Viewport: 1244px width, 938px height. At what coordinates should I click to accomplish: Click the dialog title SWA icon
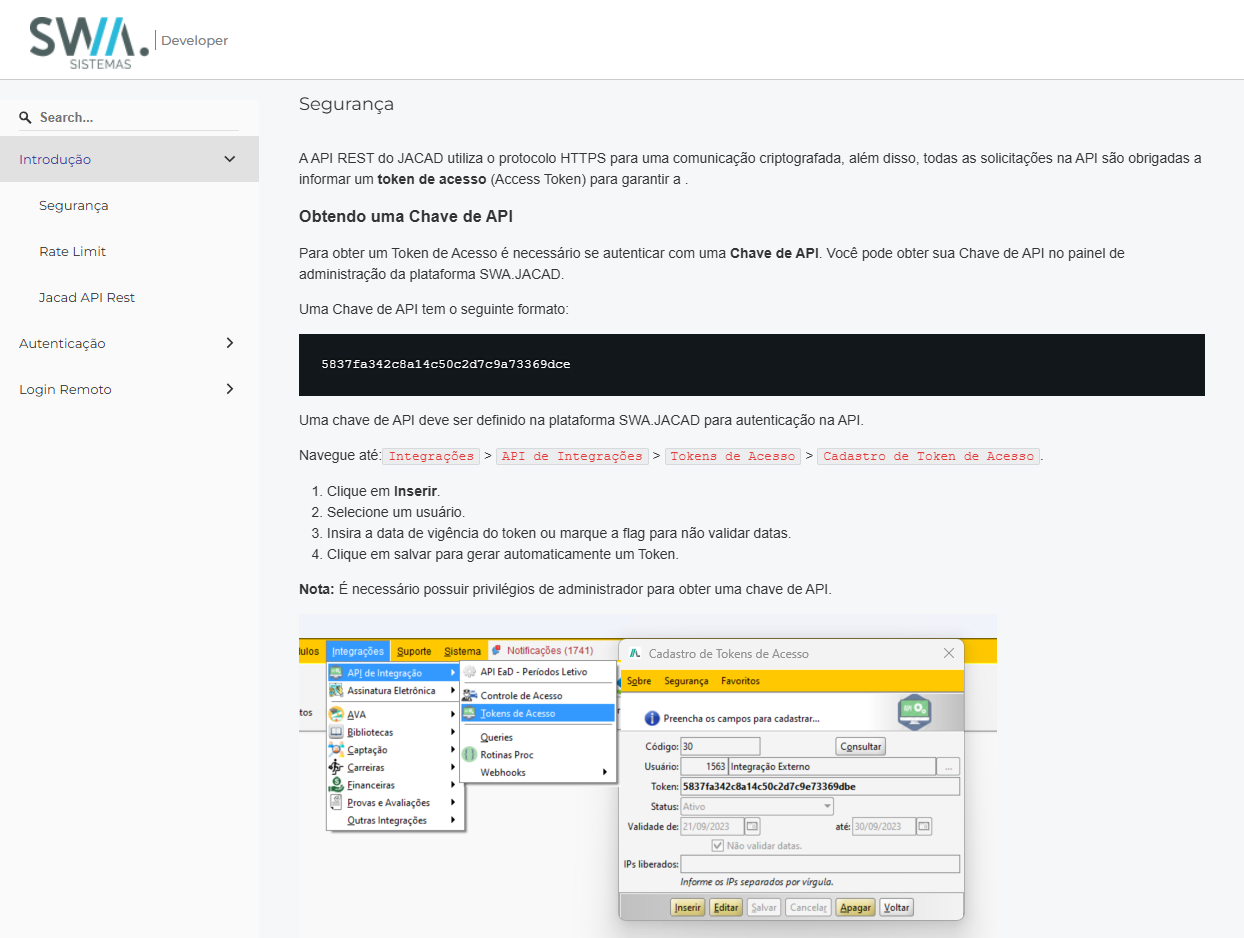[x=634, y=653]
